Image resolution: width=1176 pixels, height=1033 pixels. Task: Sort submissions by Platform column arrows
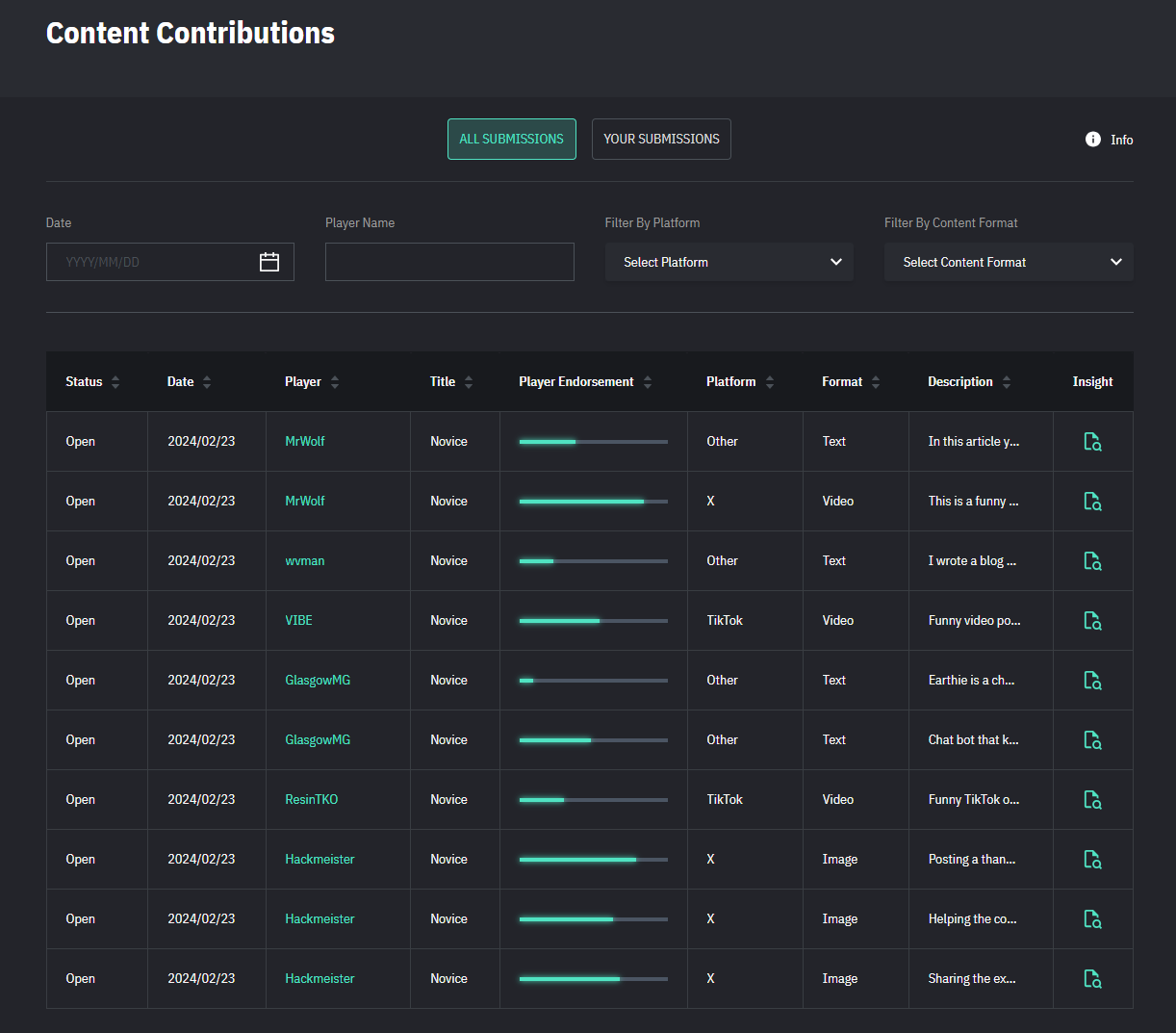[770, 382]
